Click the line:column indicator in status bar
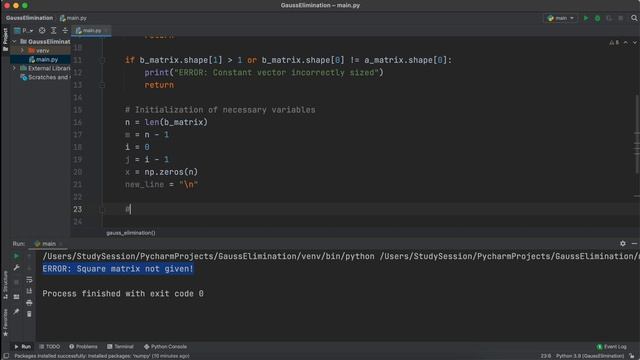The width and height of the screenshot is (640, 360). (545, 356)
